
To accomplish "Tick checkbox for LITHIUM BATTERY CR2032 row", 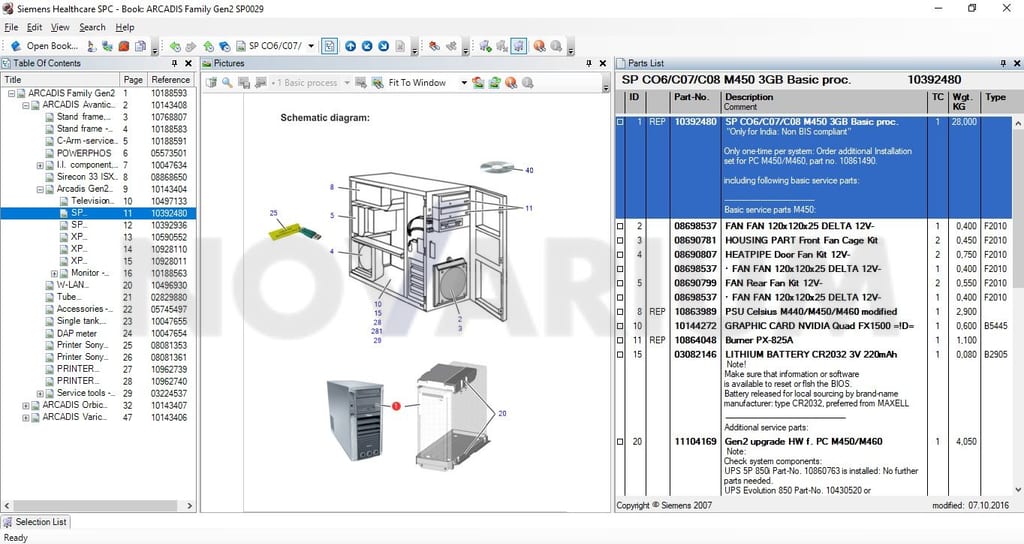I will pyautogui.click(x=620, y=355).
